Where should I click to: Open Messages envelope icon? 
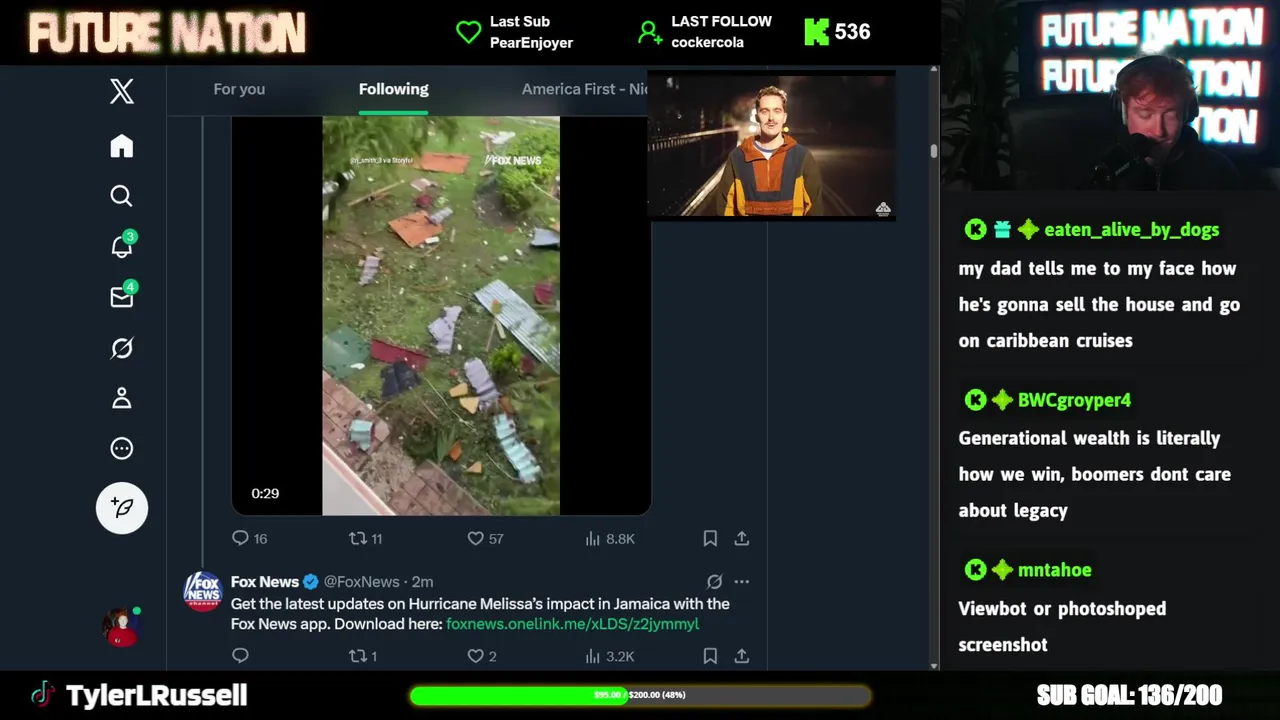(122, 297)
